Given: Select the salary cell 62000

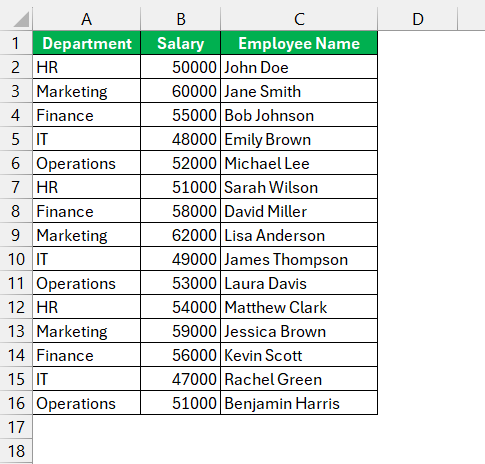Looking at the screenshot, I should pyautogui.click(x=181, y=235).
